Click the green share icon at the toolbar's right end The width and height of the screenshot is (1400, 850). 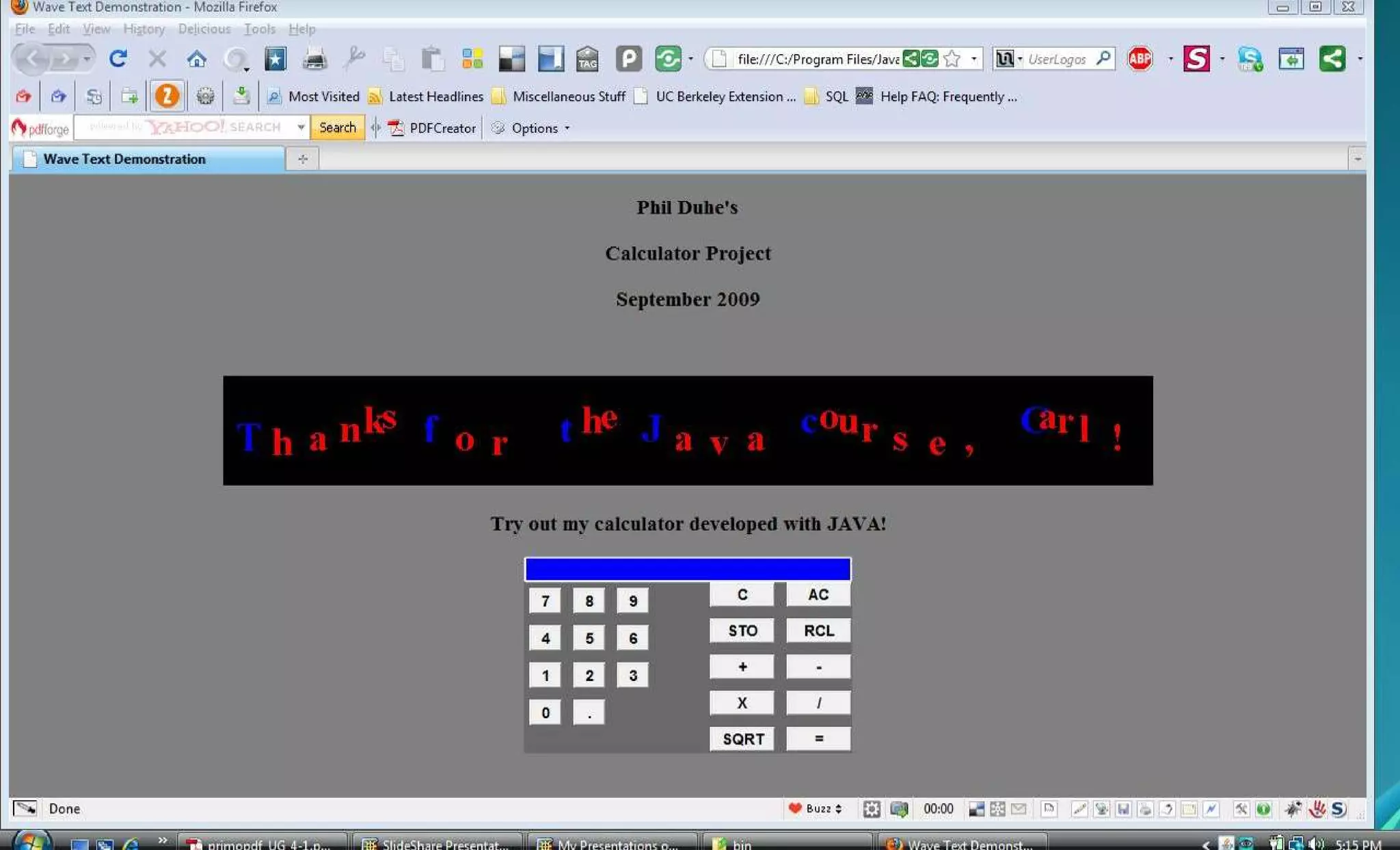[x=1332, y=59]
